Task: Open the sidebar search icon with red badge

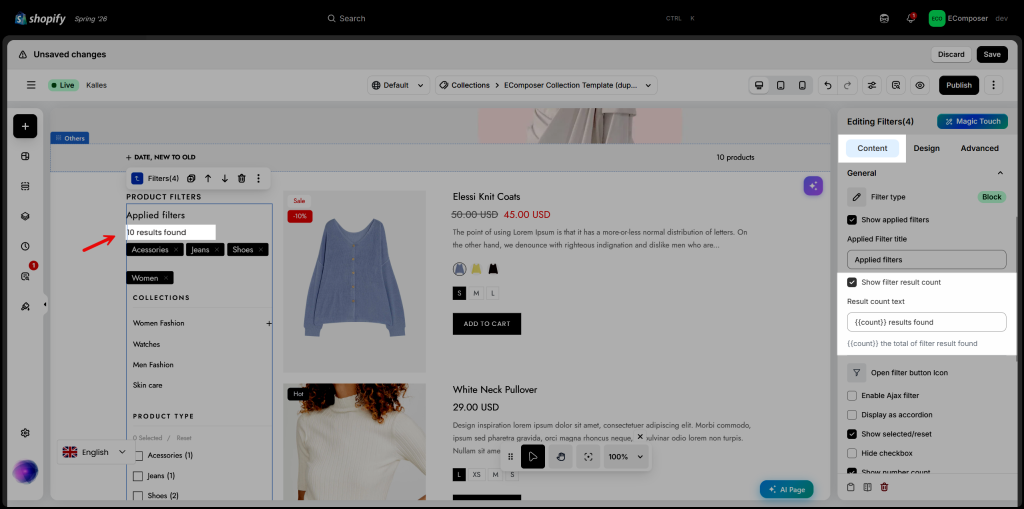Action: click(x=25, y=276)
